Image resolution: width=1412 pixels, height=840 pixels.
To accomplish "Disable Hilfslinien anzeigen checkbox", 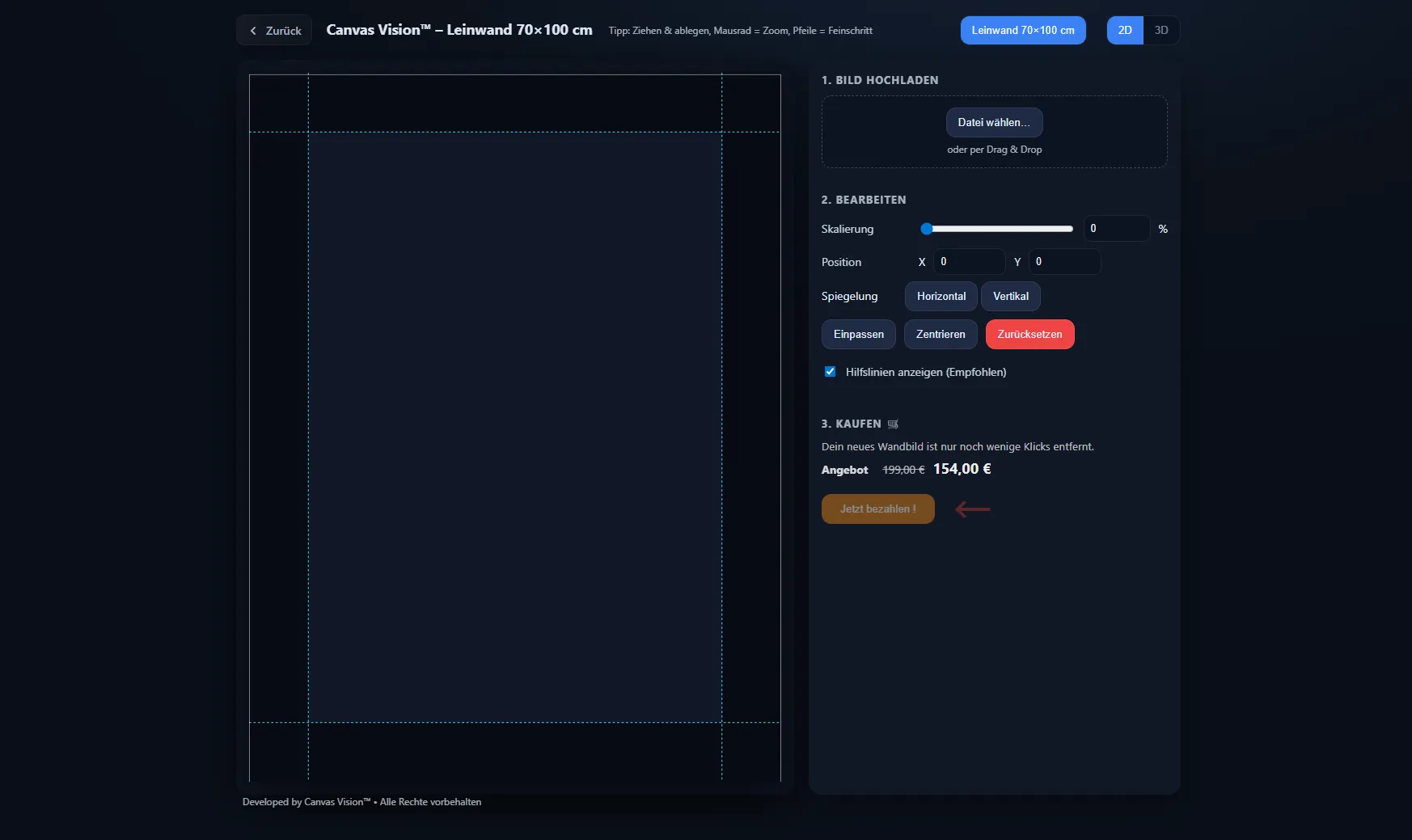I will [x=830, y=371].
